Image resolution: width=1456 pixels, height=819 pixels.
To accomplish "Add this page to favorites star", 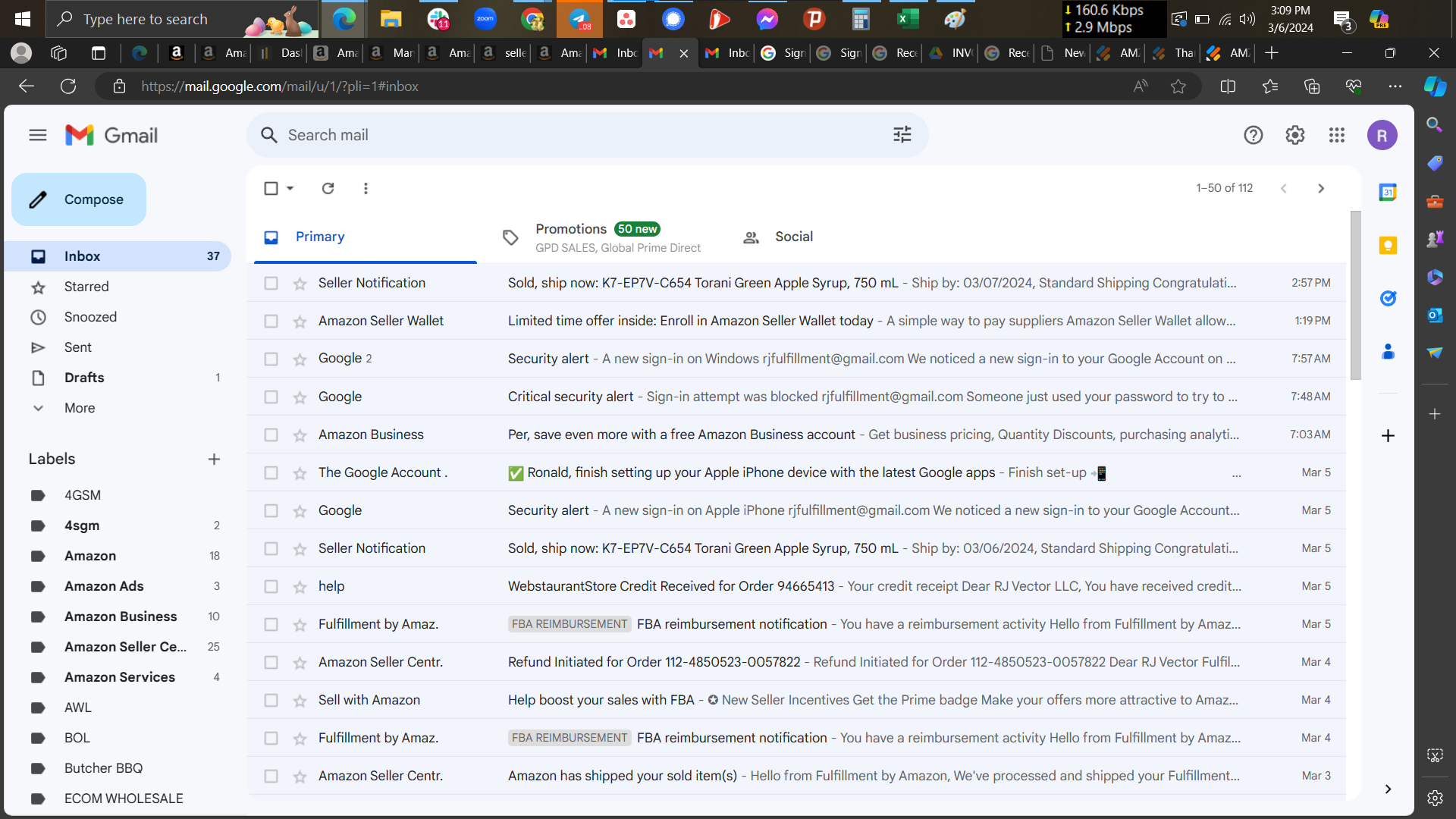I will tap(1178, 86).
